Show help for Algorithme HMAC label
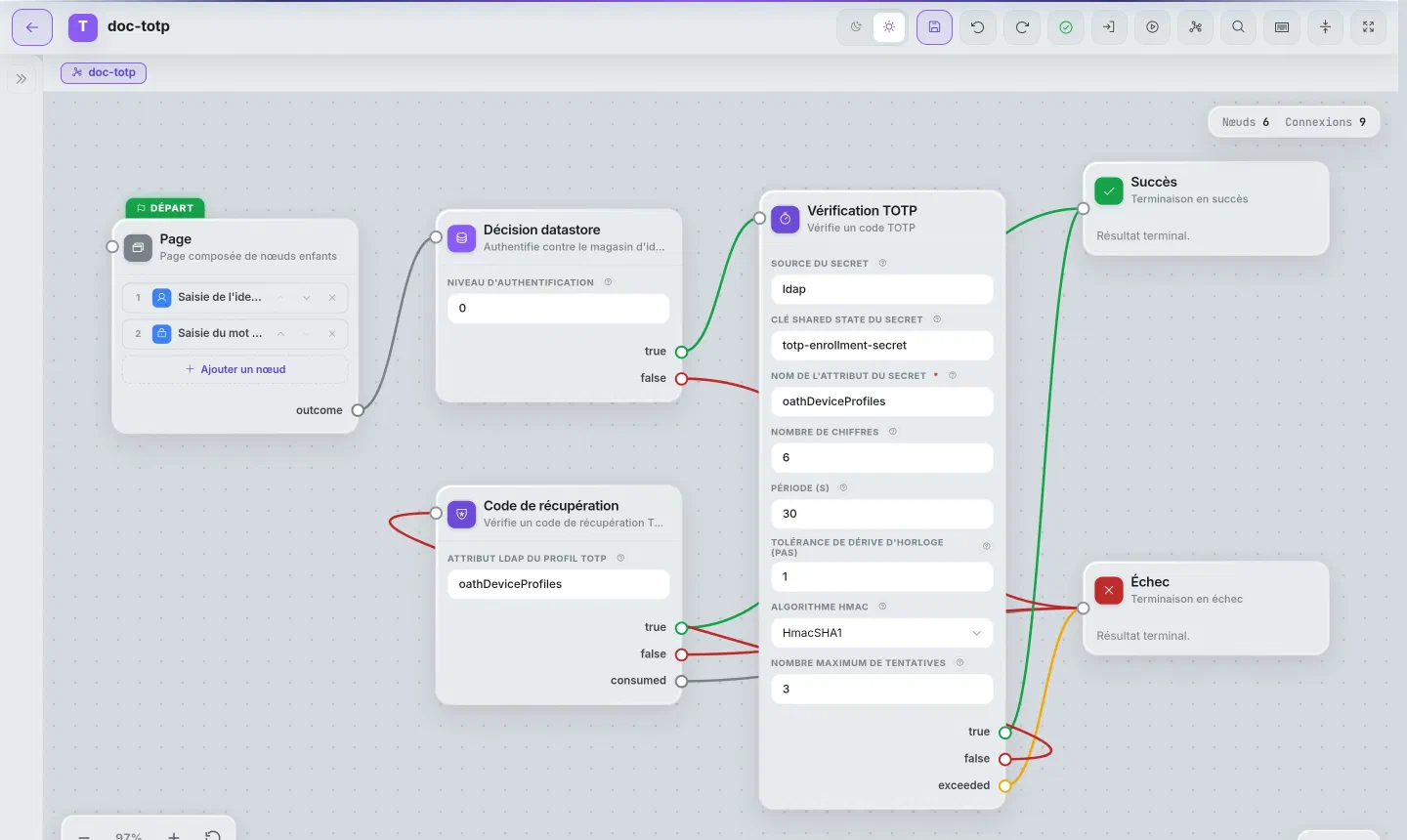Viewport: 1407px width, 840px height. tap(882, 607)
